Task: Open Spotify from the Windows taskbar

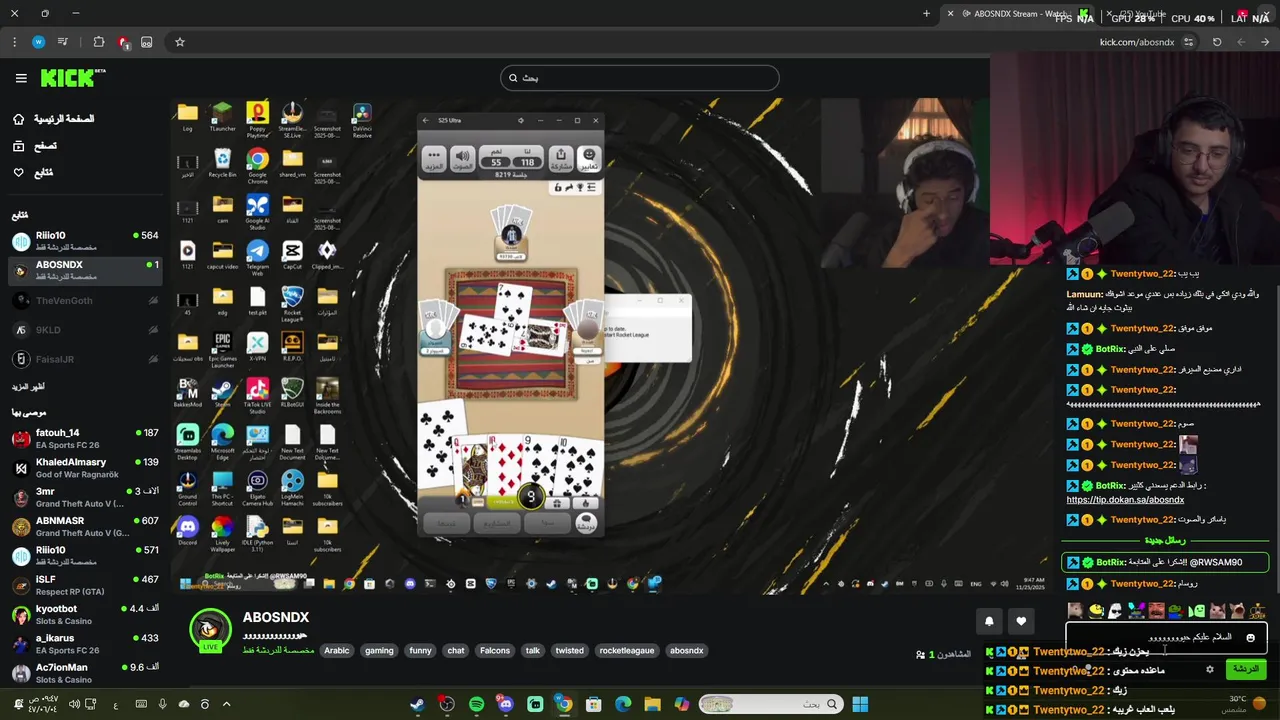Action: click(x=476, y=704)
